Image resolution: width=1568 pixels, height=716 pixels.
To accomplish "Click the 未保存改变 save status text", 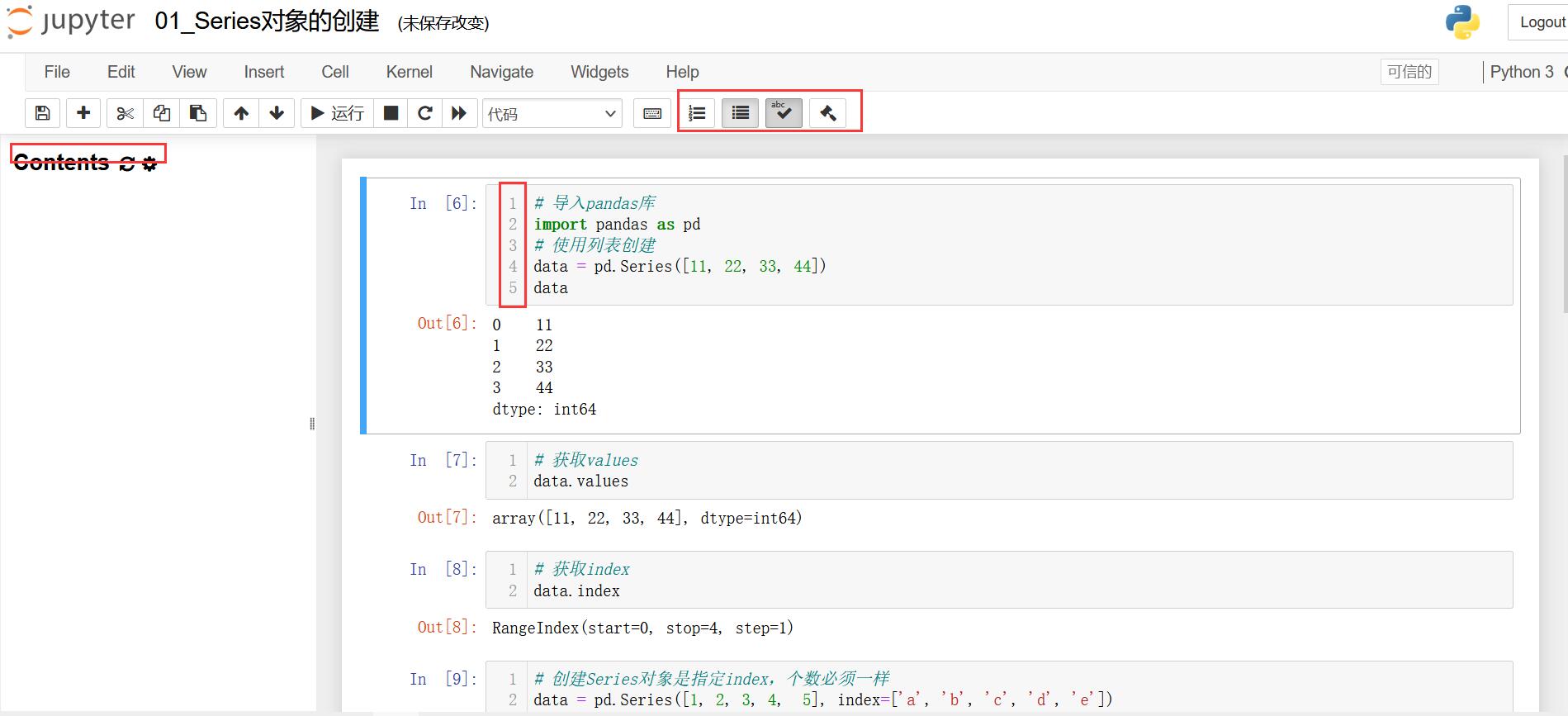I will 443,23.
